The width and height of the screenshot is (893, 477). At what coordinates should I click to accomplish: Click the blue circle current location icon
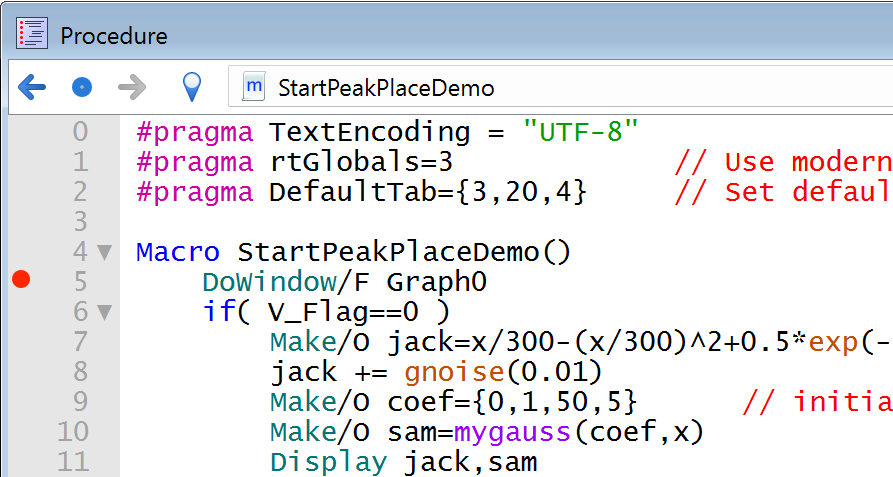click(x=82, y=88)
